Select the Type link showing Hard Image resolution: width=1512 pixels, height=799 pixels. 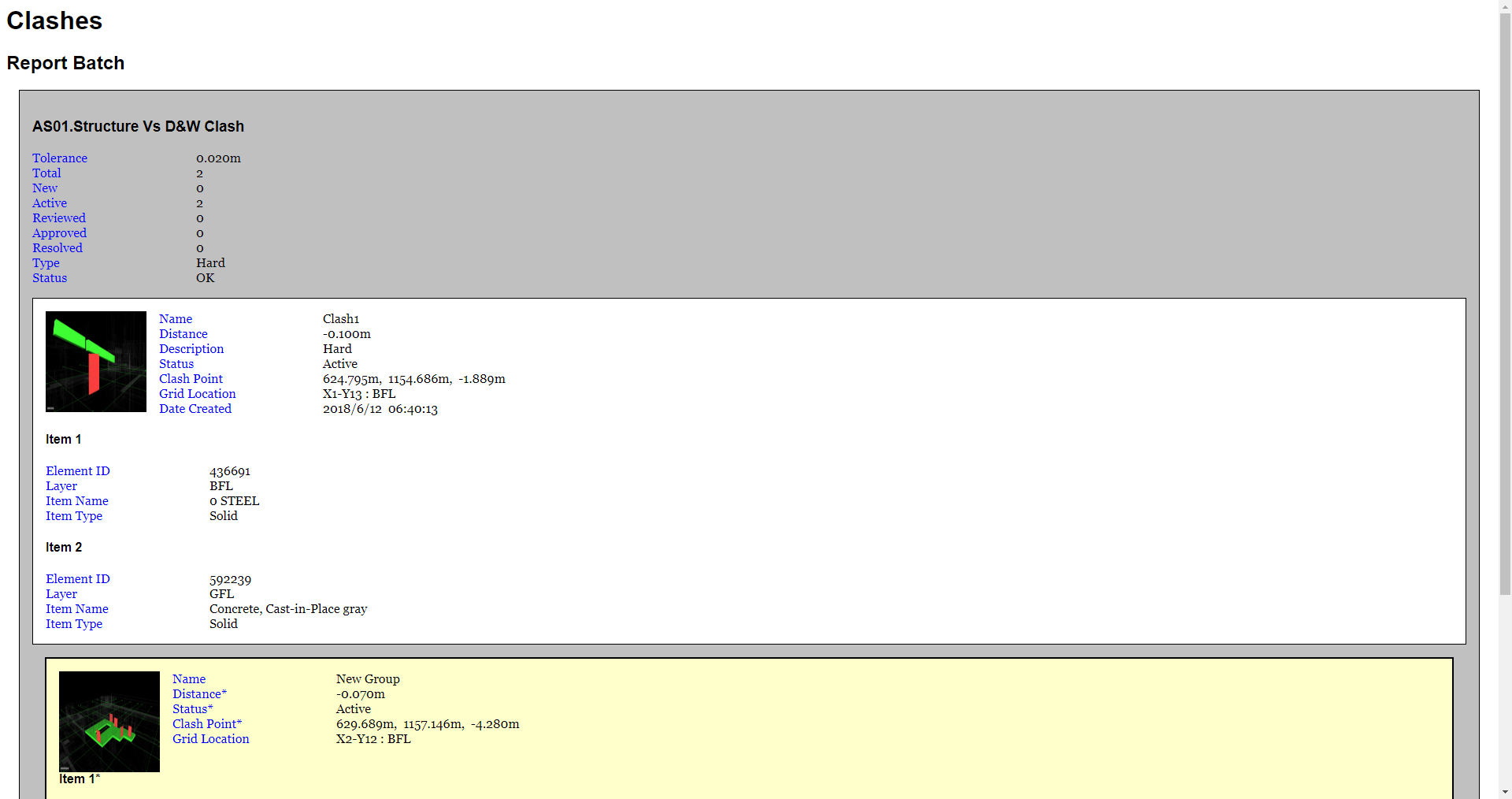pyautogui.click(x=46, y=262)
